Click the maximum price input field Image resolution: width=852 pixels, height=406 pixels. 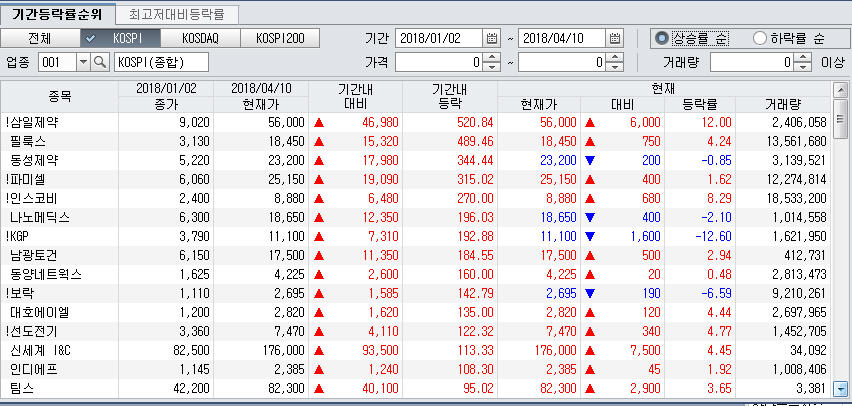coord(562,63)
